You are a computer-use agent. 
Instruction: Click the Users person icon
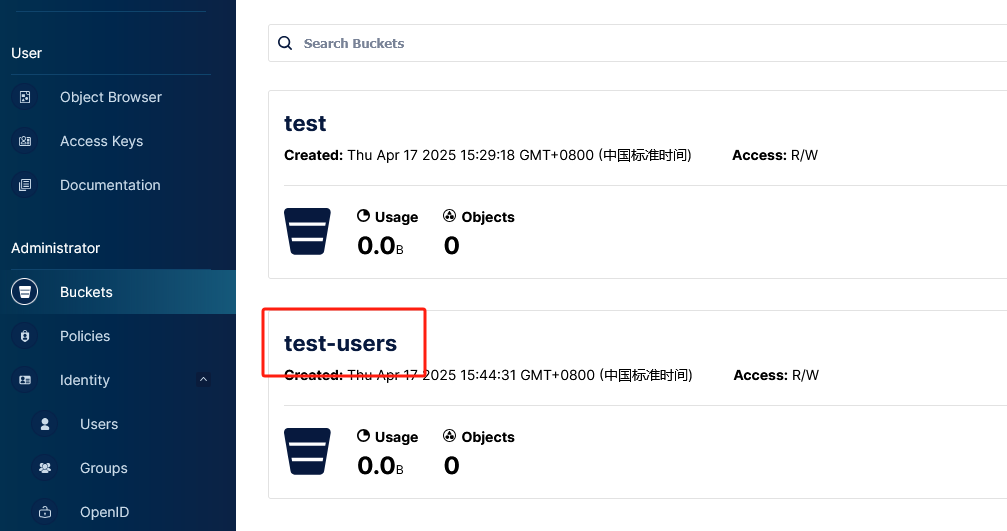click(x=45, y=424)
